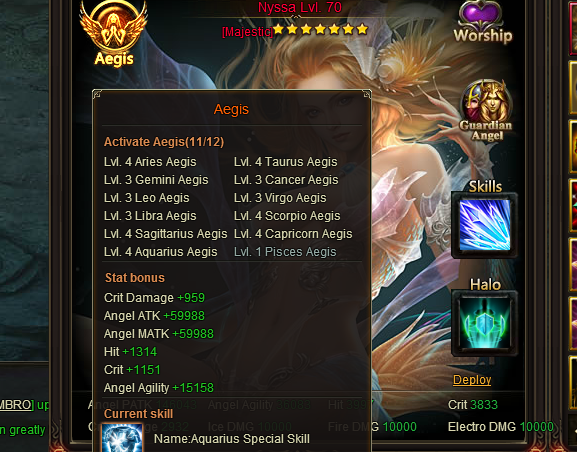Image resolution: width=577 pixels, height=452 pixels.
Task: Open the MBRO player name chat link
Action: (x=17, y=405)
